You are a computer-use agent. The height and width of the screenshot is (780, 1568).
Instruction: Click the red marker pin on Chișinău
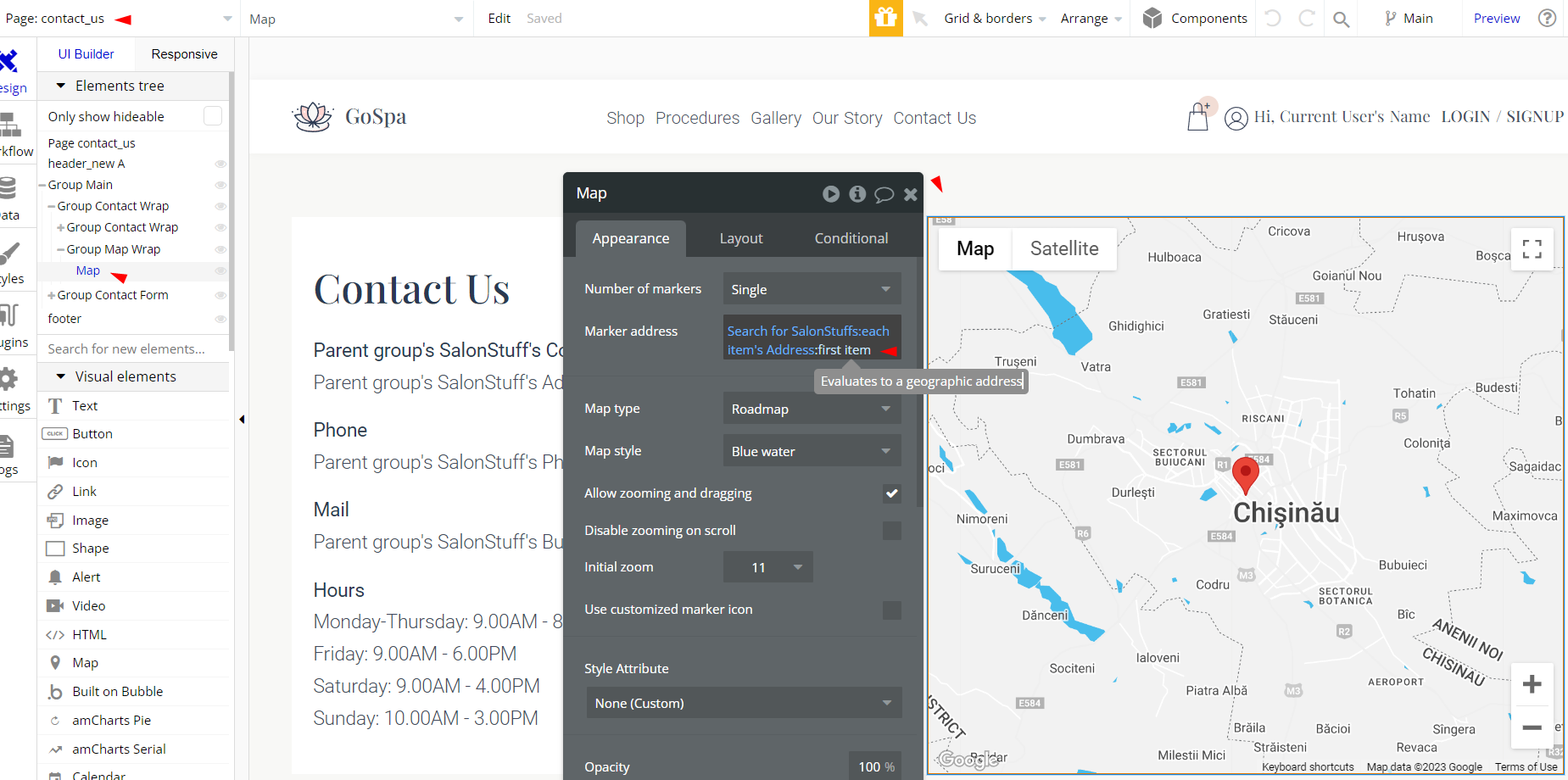(x=1245, y=475)
